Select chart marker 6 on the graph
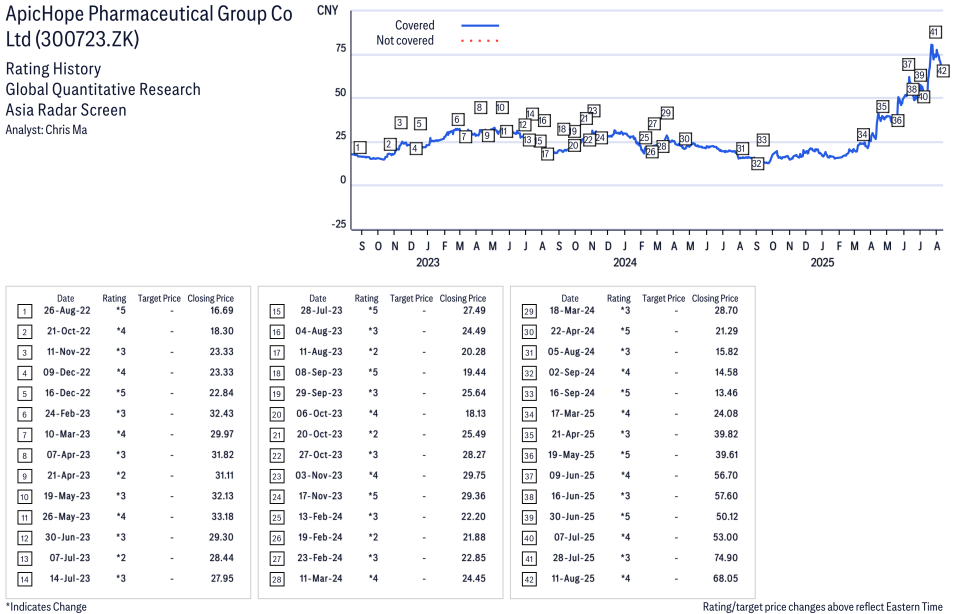The height and width of the screenshot is (614, 954). click(x=458, y=120)
